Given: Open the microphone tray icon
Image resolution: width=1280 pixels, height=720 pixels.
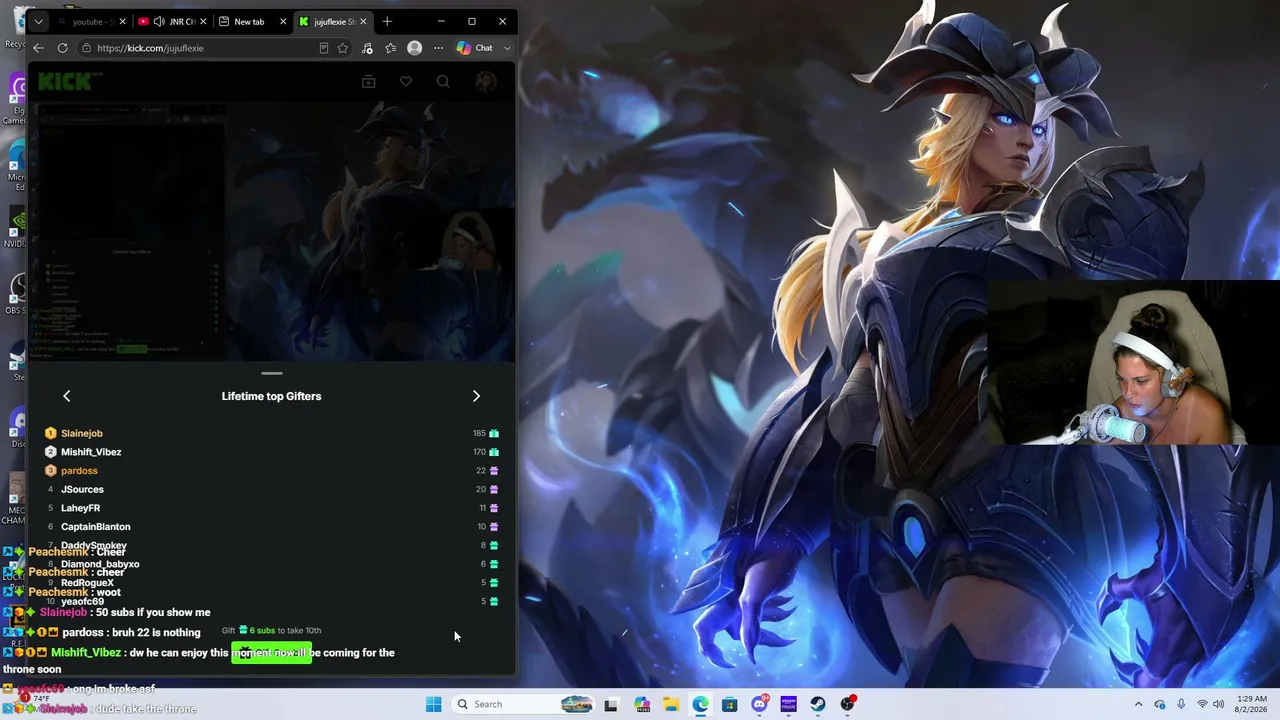Looking at the screenshot, I should coord(1181,704).
